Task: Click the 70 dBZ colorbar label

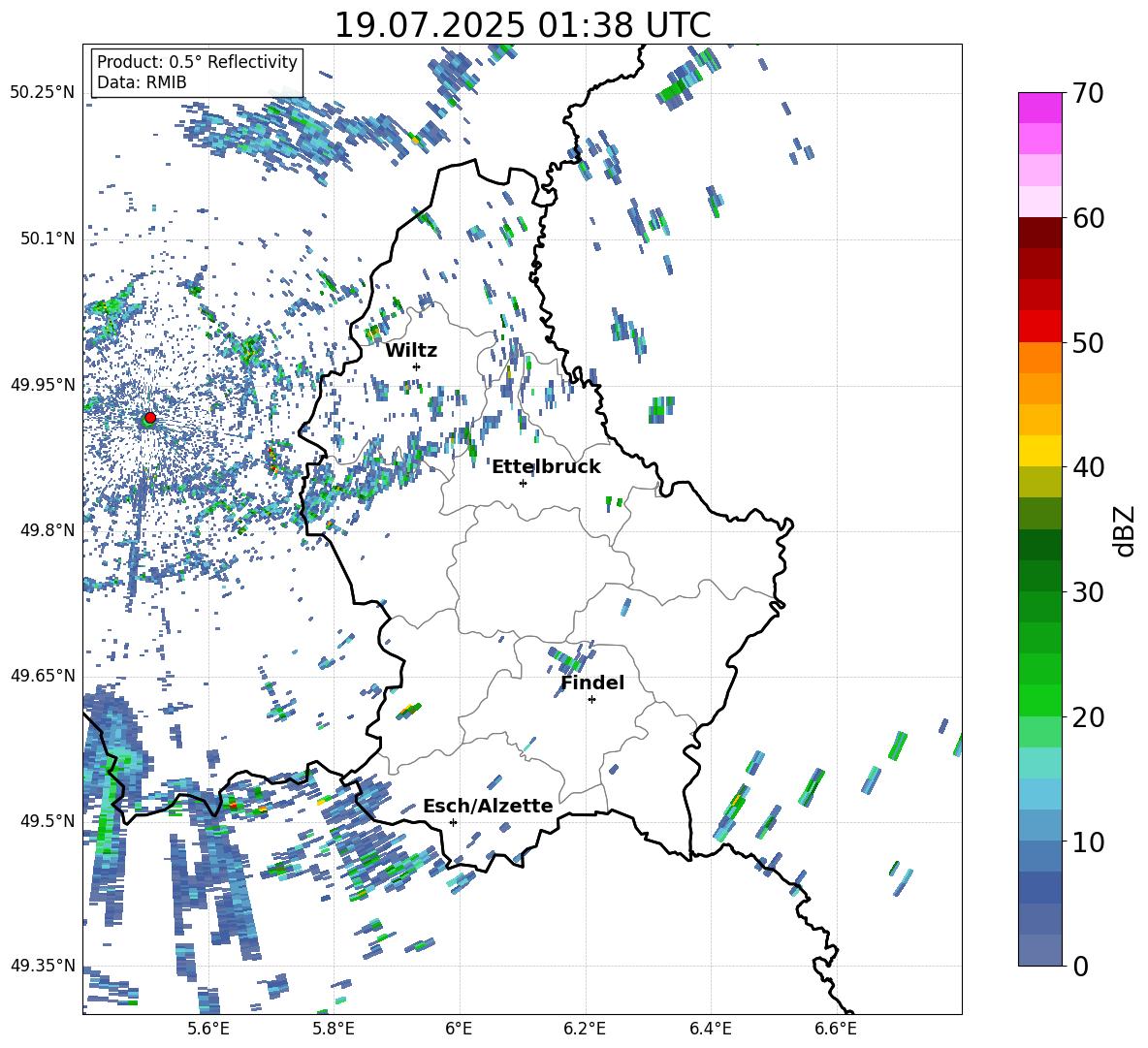Action: [x=1089, y=94]
